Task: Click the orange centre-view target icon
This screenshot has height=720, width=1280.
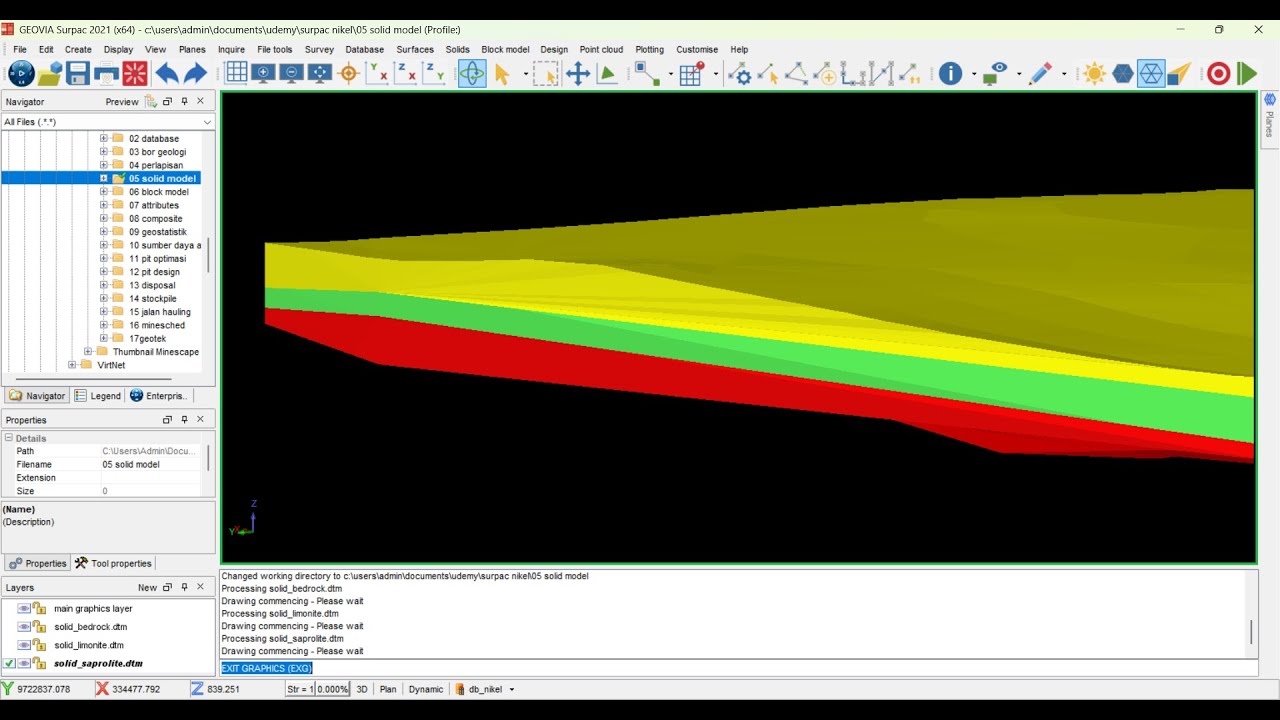Action: 349,73
